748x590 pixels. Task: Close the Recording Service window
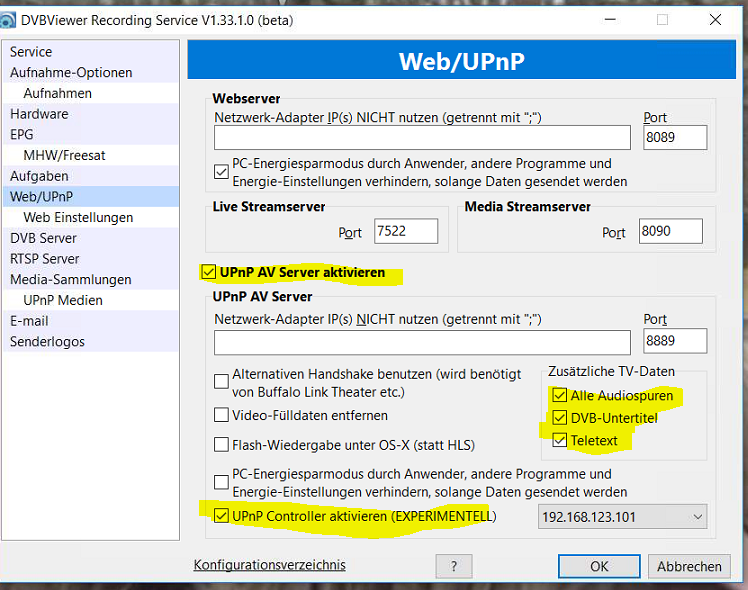click(x=715, y=20)
